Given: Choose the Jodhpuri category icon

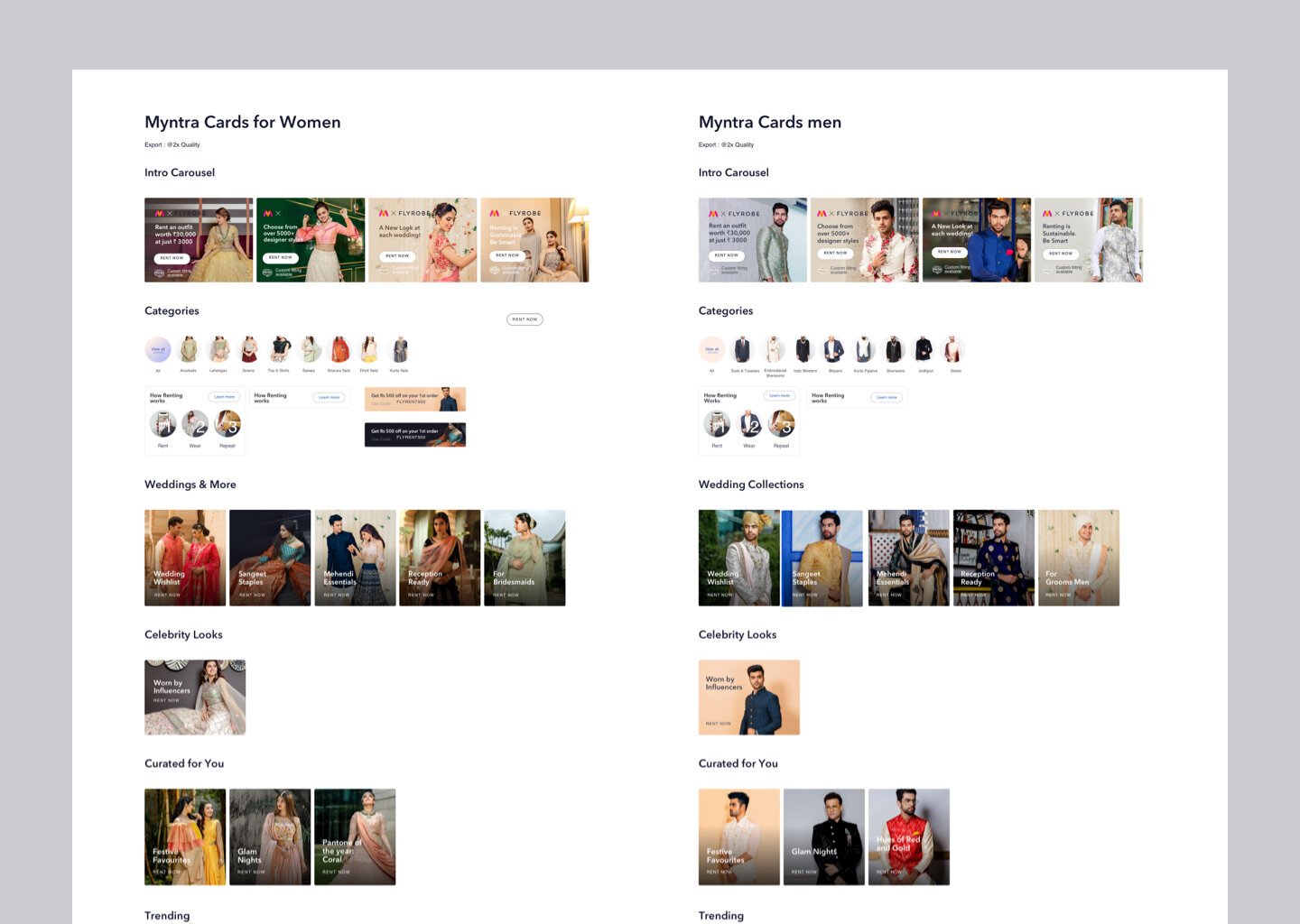Looking at the screenshot, I should coord(924,349).
